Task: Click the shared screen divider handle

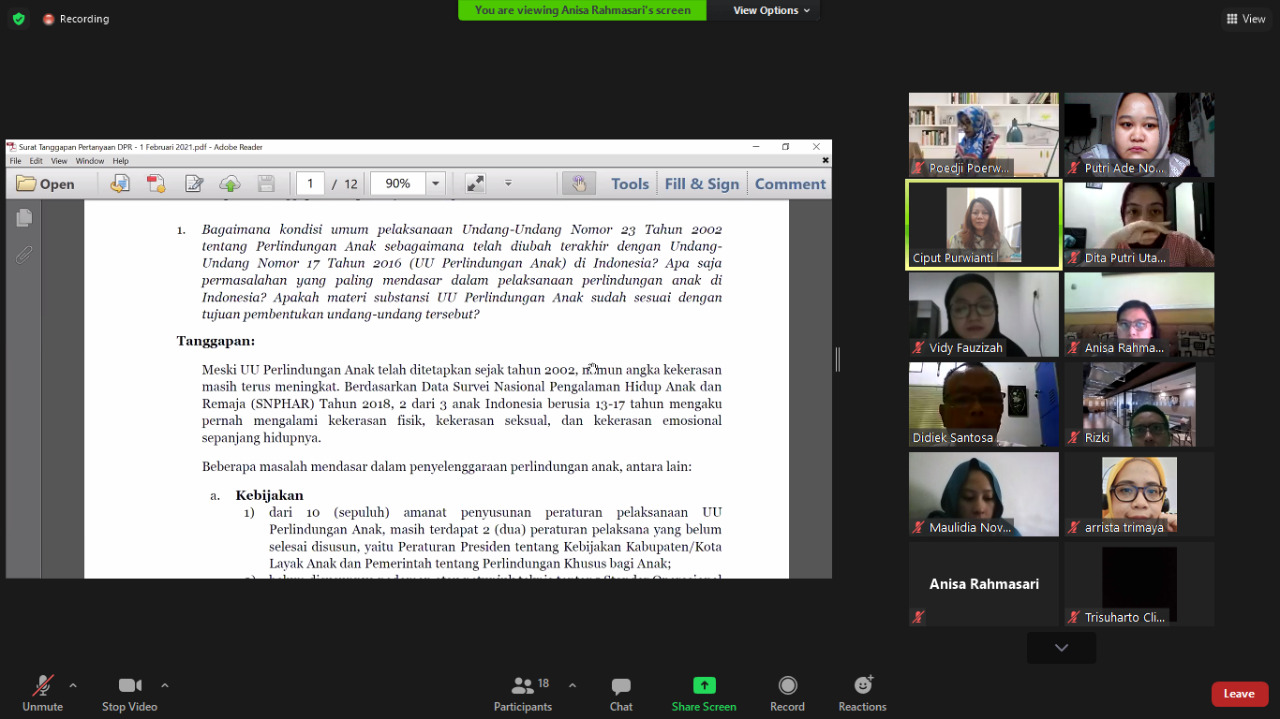Action: [837, 359]
